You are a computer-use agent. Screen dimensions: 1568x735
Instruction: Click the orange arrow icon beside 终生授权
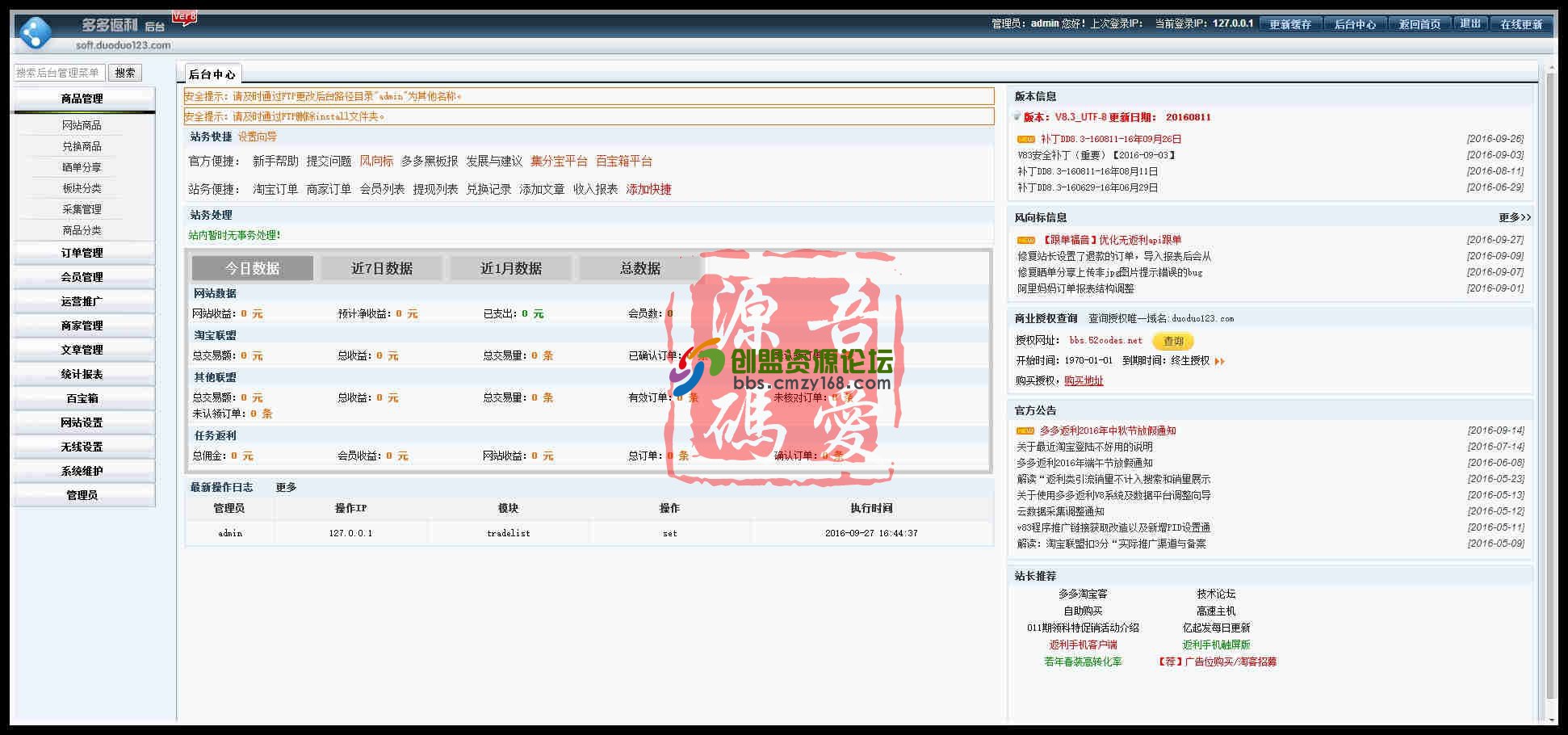coord(1219,361)
